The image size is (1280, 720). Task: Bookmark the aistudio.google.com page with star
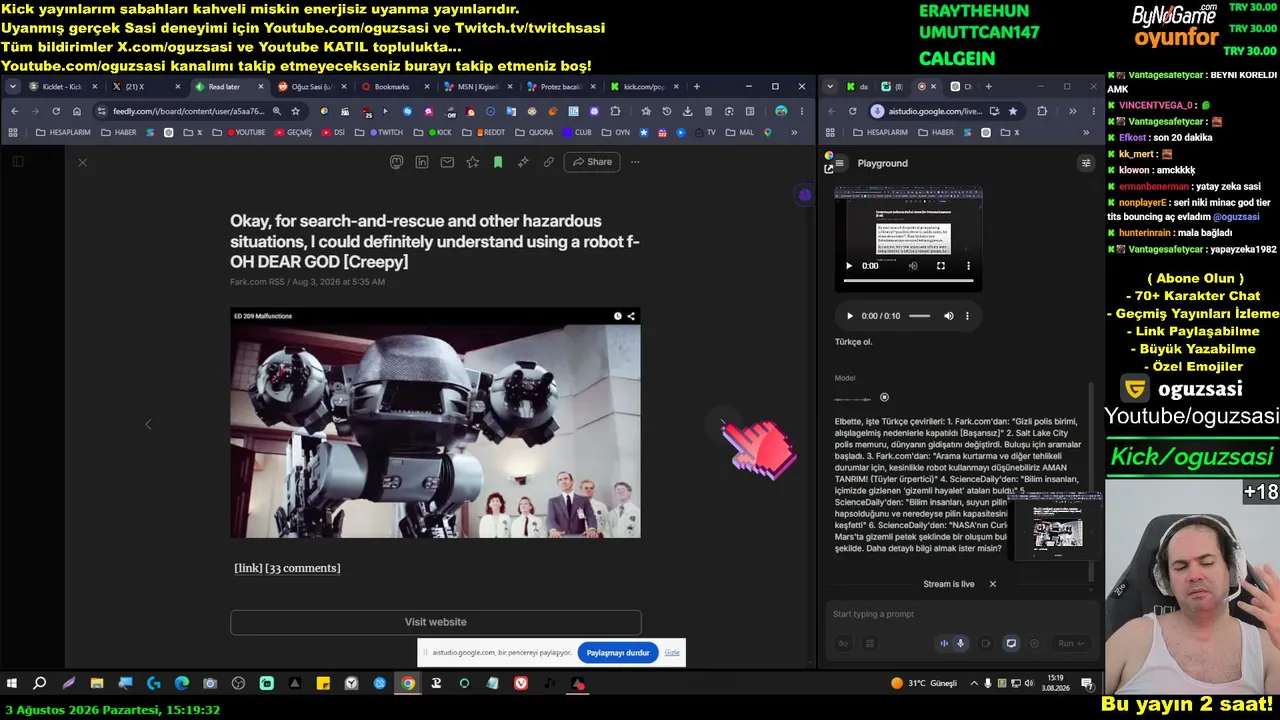click(x=1013, y=111)
